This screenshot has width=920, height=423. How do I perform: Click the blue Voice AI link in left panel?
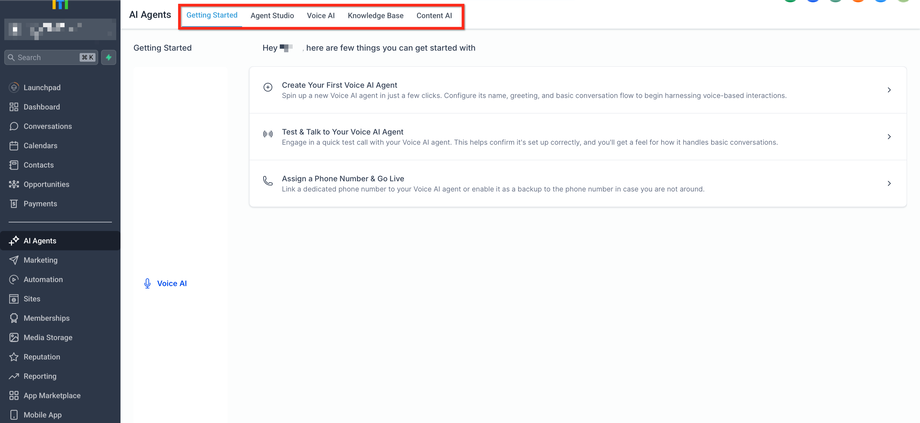tap(165, 283)
